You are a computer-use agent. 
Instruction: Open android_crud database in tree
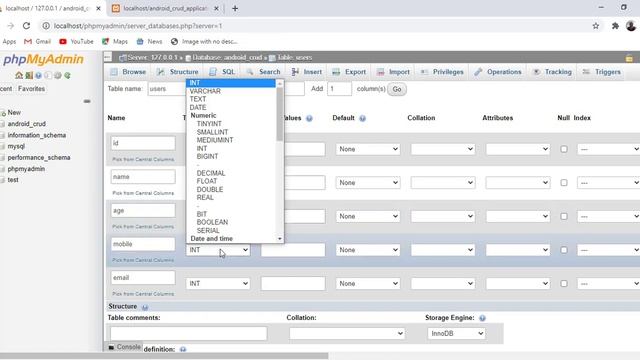(27, 124)
